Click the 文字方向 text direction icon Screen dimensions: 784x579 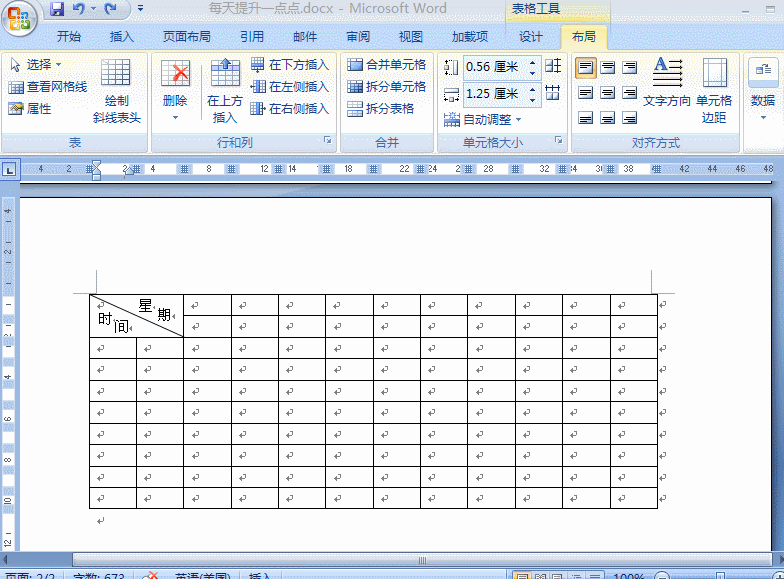tap(667, 73)
